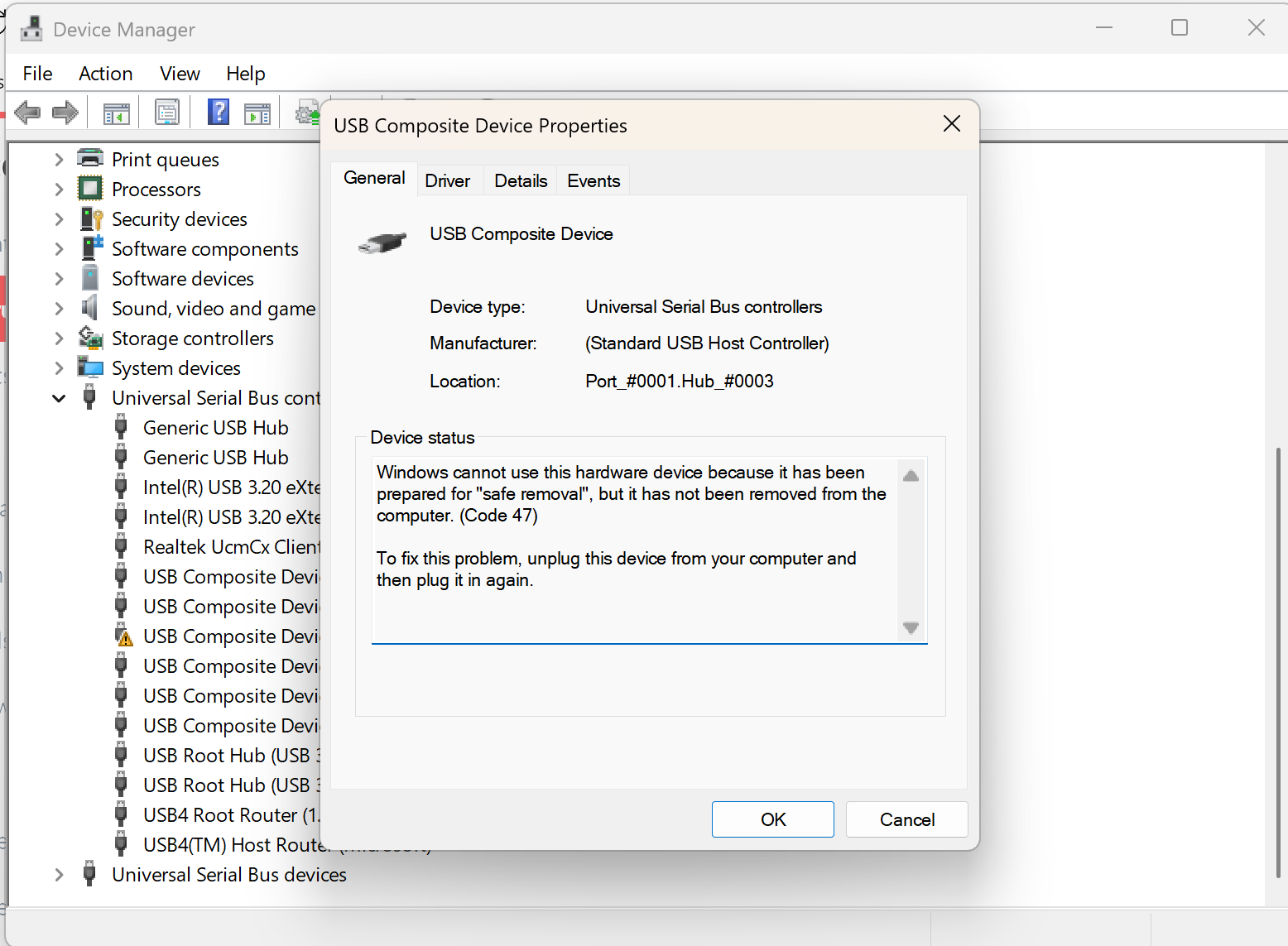Click the USB icon next to Realtek UcmCx Client

pyautogui.click(x=121, y=546)
